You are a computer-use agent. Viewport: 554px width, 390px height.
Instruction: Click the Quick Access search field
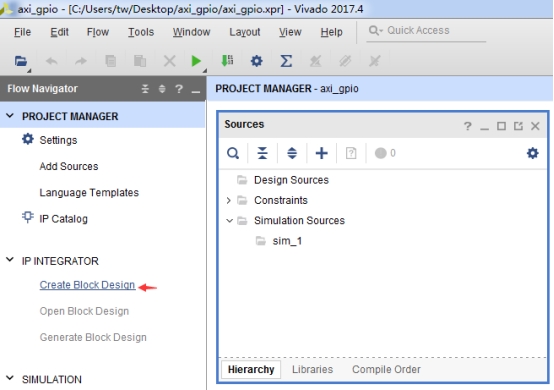(426, 31)
